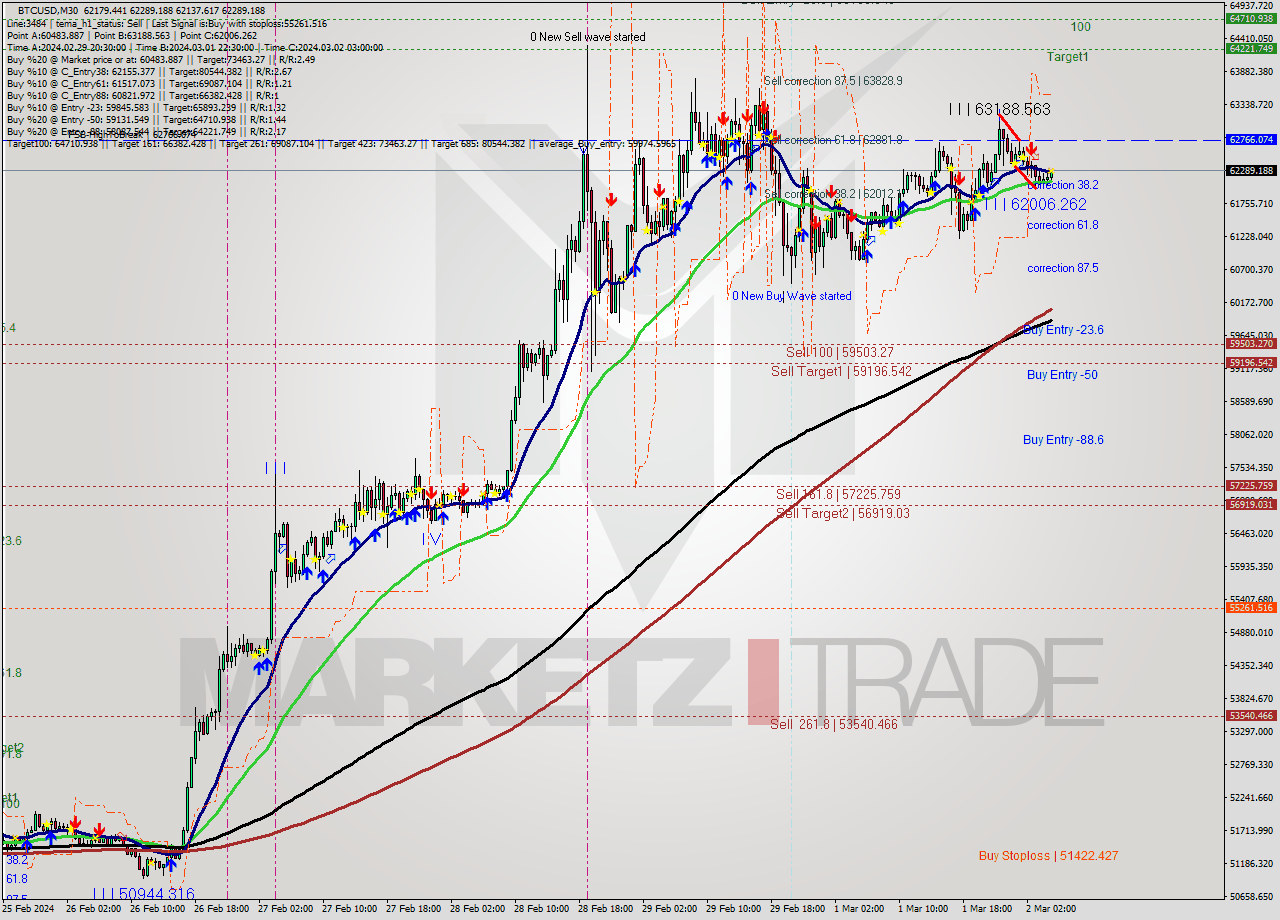Select the '| | | 63188.563' wave label
The width and height of the screenshot is (1280, 920).
[x=1000, y=109]
